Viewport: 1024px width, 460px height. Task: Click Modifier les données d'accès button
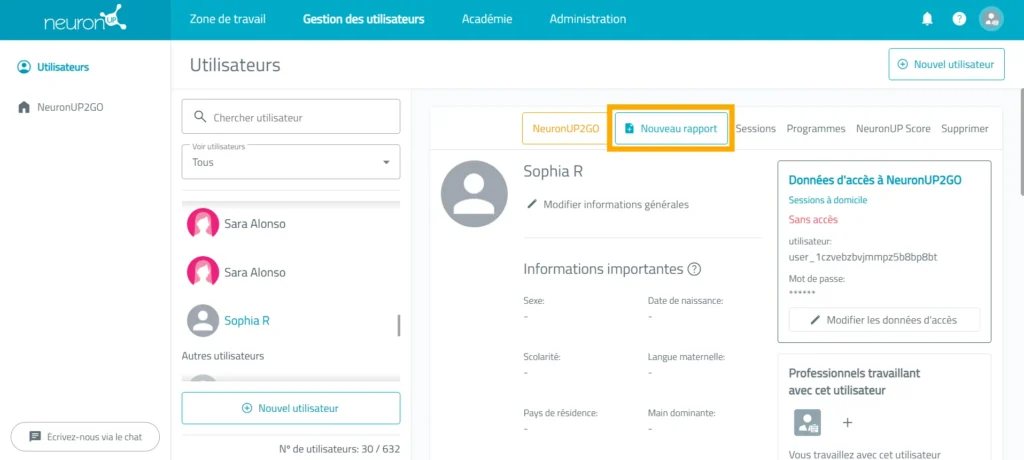[884, 320]
